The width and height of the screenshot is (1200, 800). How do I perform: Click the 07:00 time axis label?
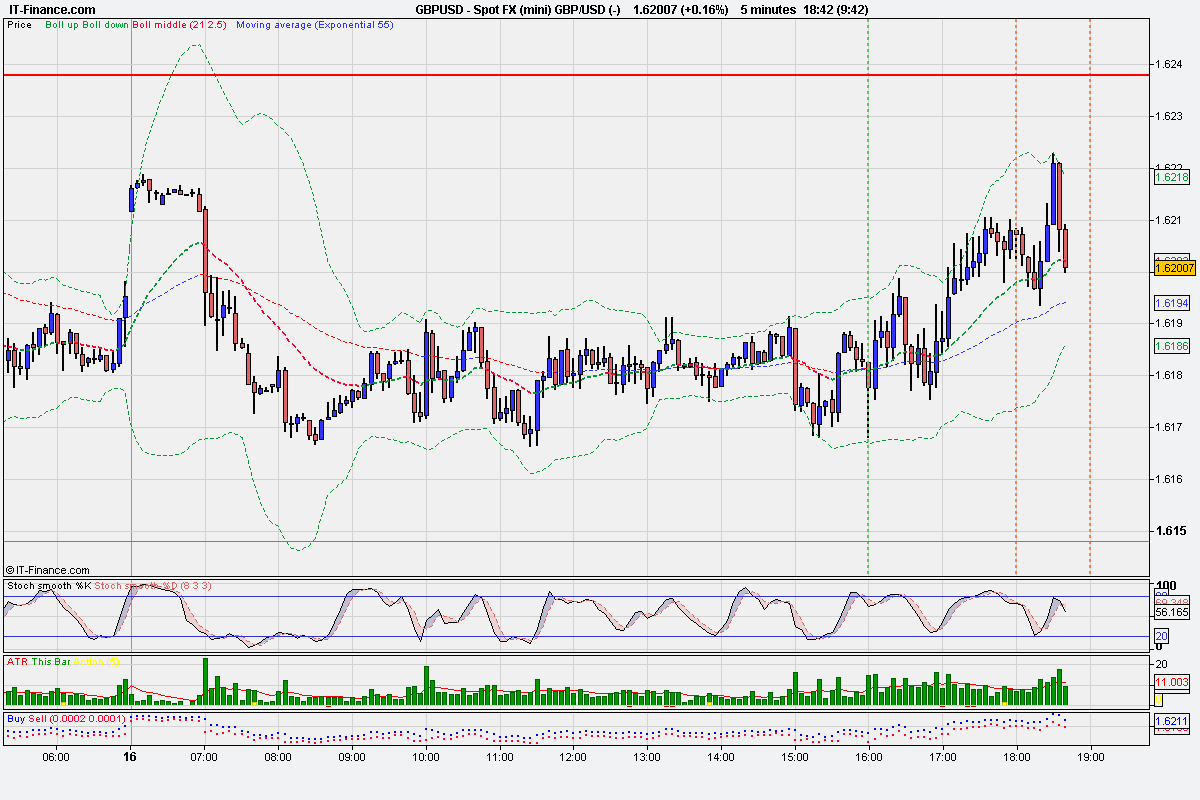coord(204,757)
